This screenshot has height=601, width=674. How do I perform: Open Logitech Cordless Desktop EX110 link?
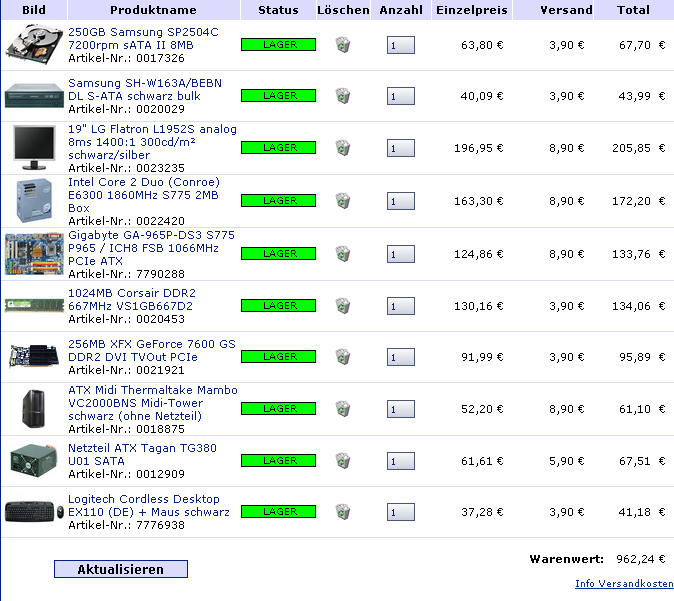[x=149, y=505]
